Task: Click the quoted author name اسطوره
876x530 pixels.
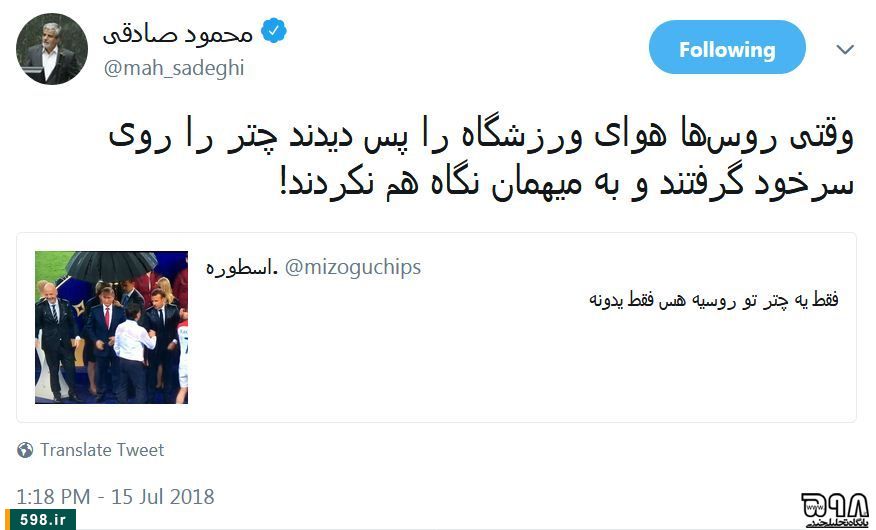Action: coord(241,268)
